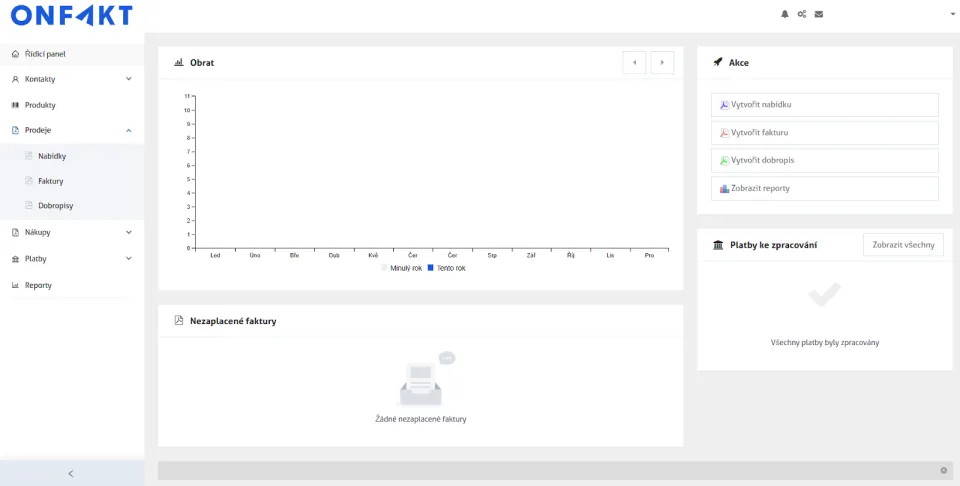Click Vytvořit dobropis action

pos(825,160)
